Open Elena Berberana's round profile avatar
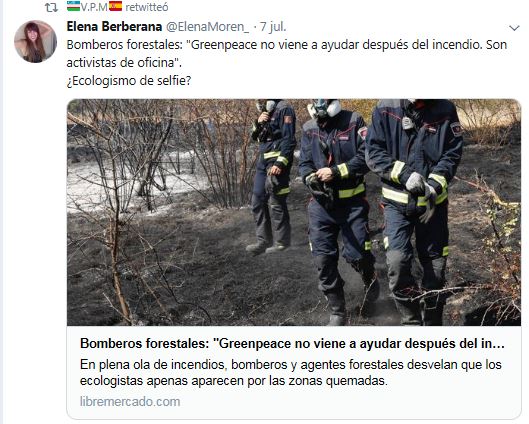This screenshot has height=424, width=529. click(35, 41)
